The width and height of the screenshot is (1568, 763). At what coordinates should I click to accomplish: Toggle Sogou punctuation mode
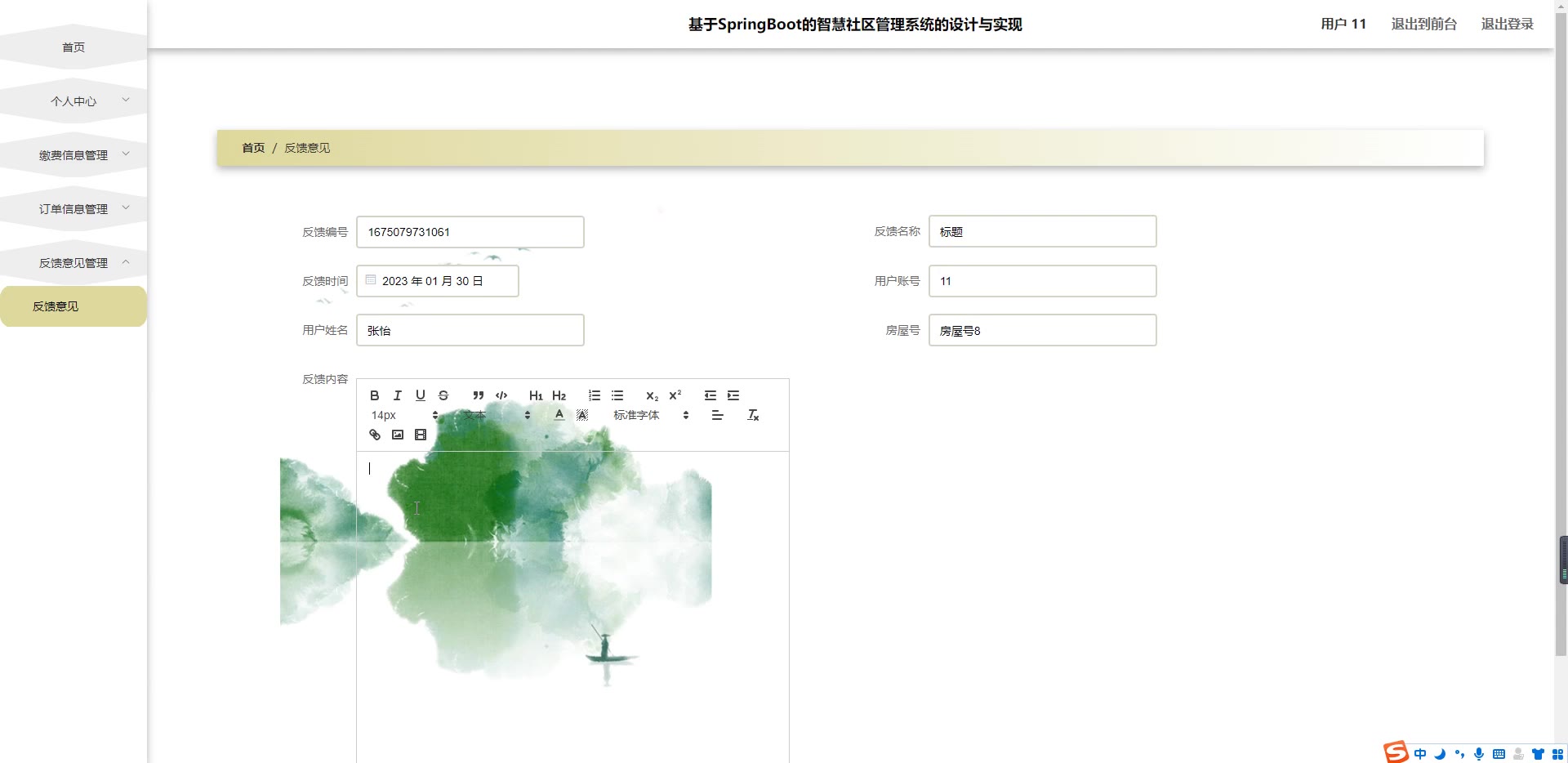click(x=1459, y=754)
